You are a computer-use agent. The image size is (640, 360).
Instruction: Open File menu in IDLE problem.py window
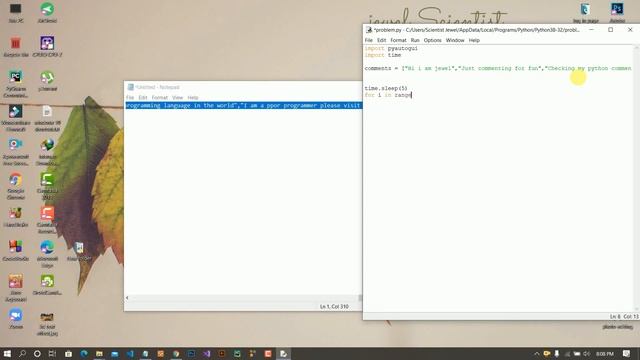[369, 40]
